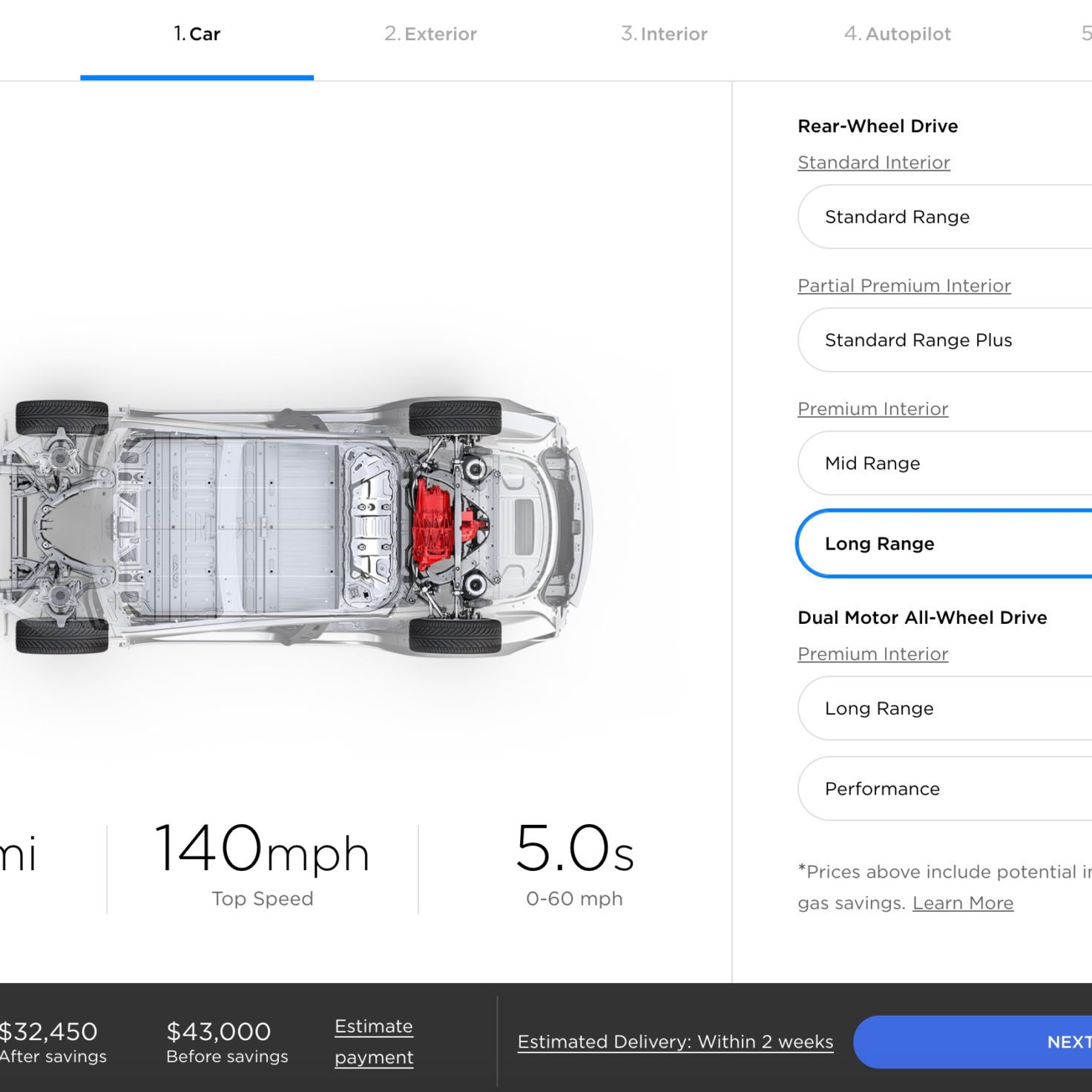Choose the Standard Range Plus option
Screen dimensions: 1092x1092
click(x=945, y=340)
